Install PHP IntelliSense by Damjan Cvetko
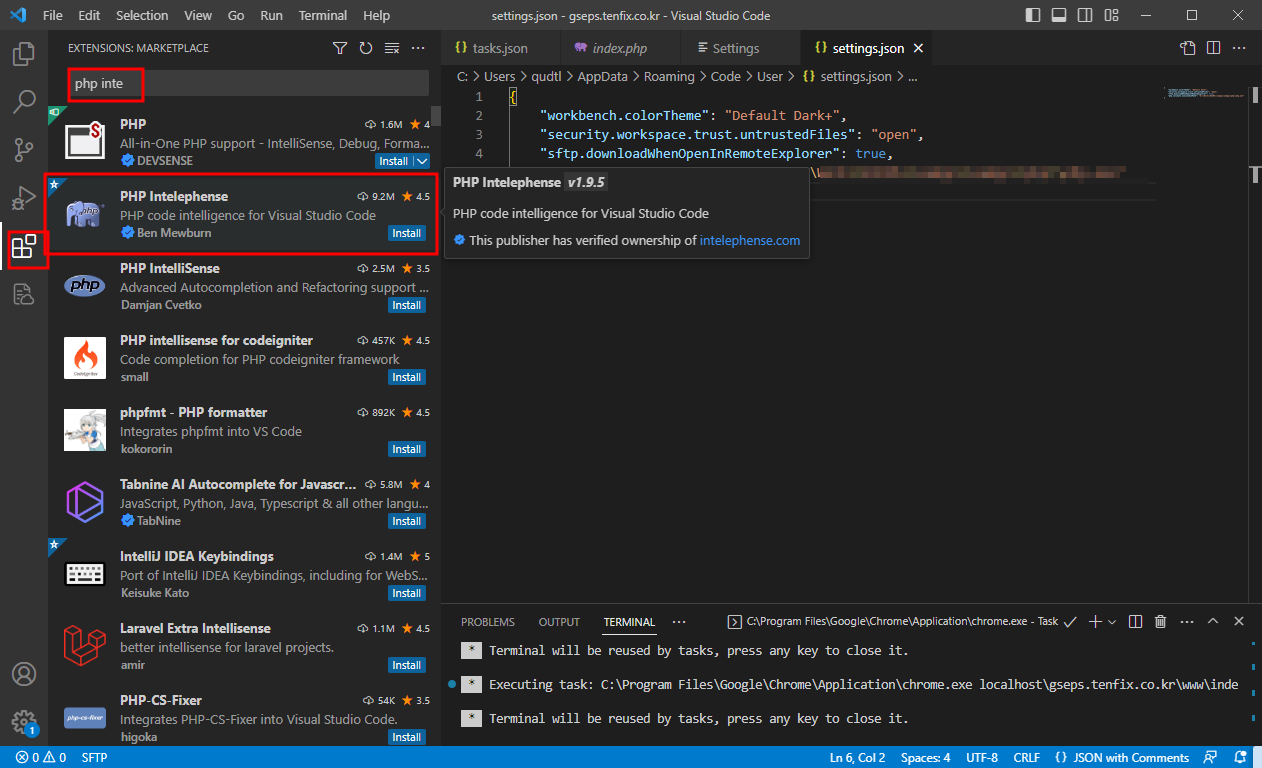1262x768 pixels. tap(406, 305)
